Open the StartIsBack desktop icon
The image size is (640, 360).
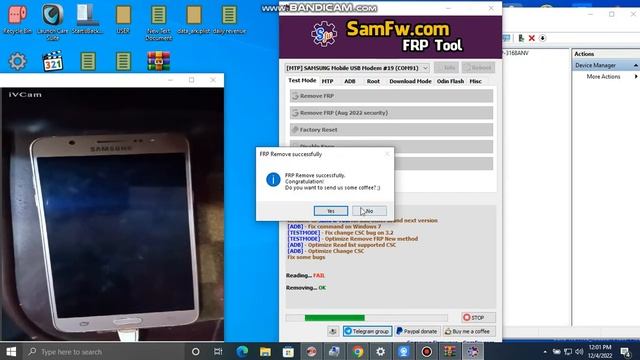click(x=88, y=20)
